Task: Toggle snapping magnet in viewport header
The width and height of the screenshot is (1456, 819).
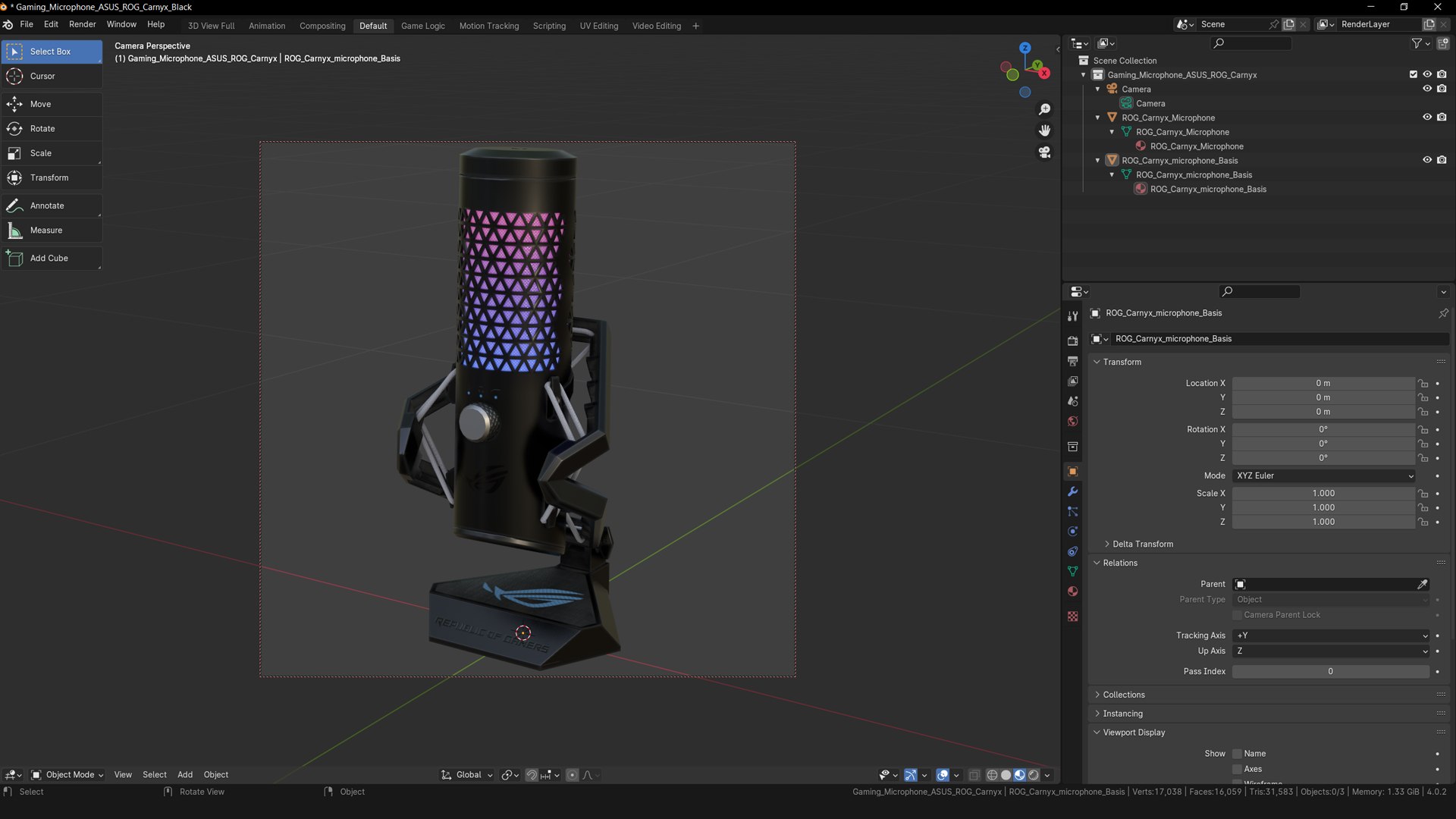Action: [x=532, y=775]
